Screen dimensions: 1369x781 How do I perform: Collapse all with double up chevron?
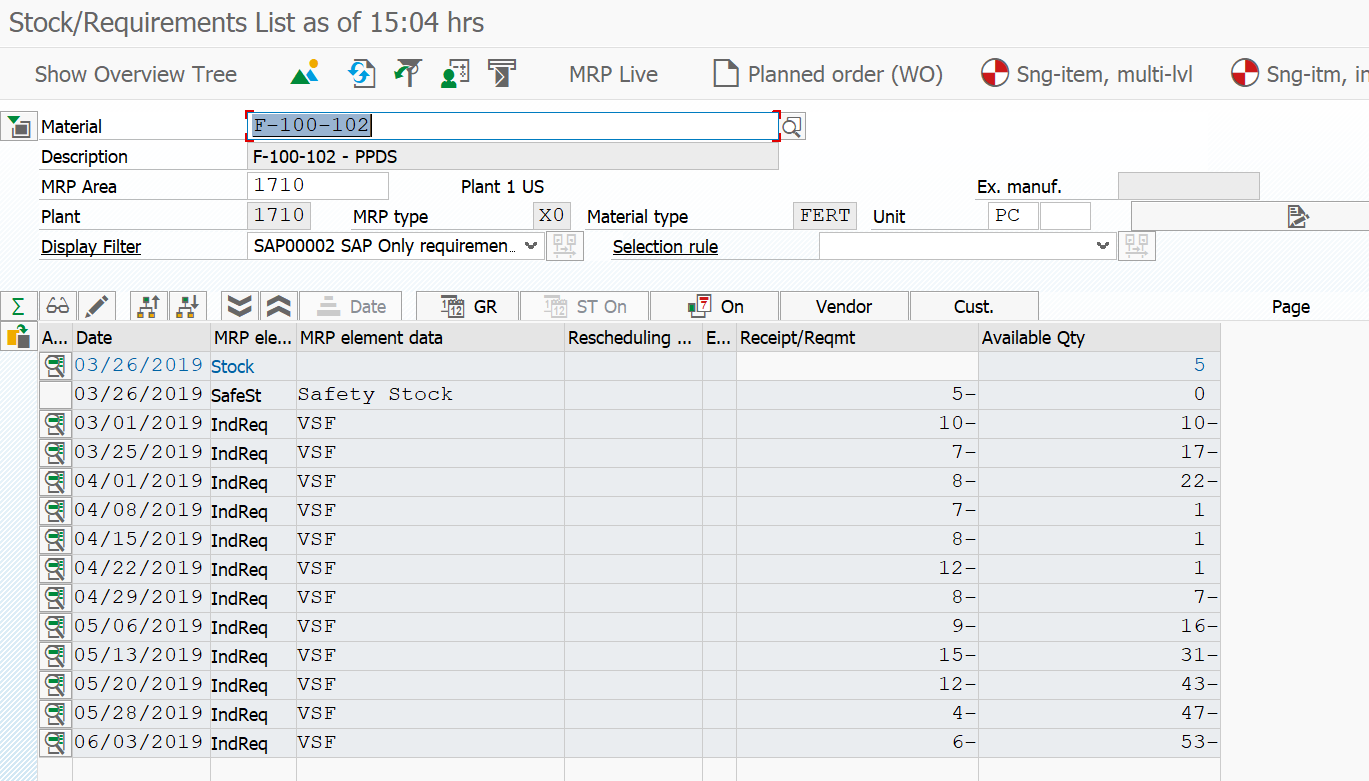point(278,306)
